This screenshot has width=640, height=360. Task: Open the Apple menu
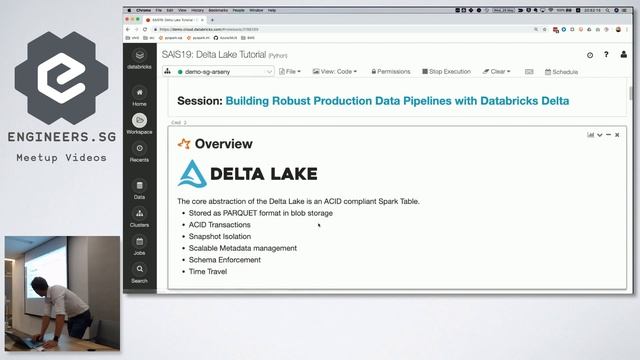tap(129, 10)
